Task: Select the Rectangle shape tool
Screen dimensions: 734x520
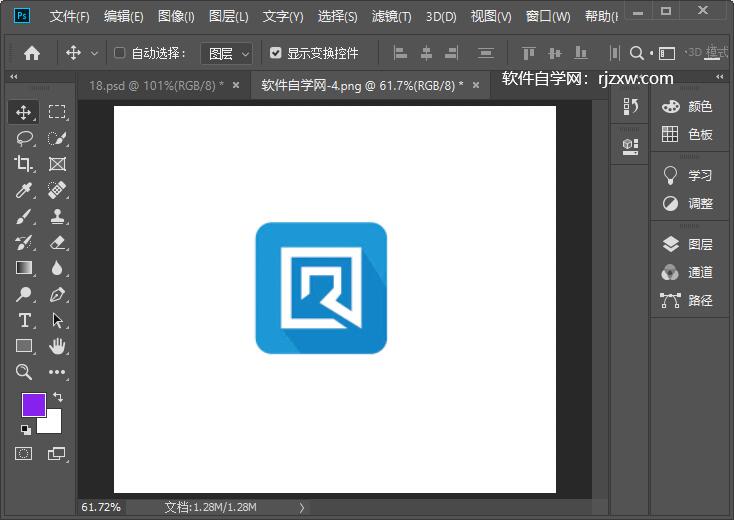Action: point(23,346)
